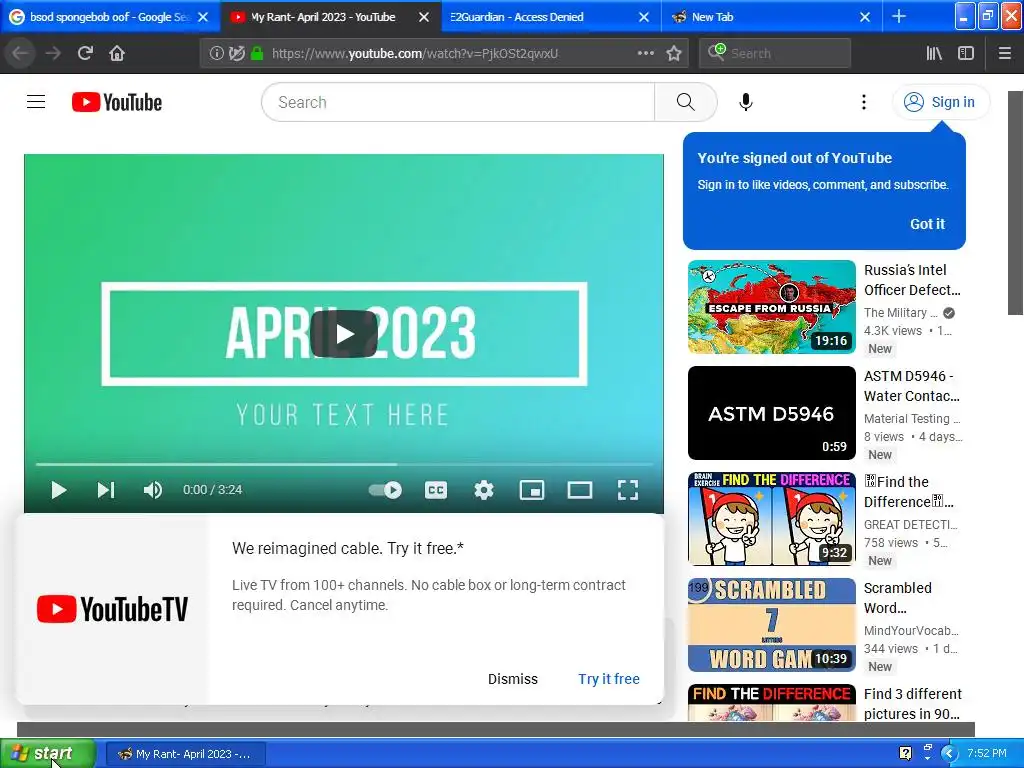Focus the browser search box
Viewport: 1024px width, 768px height.
pyautogui.click(x=775, y=53)
